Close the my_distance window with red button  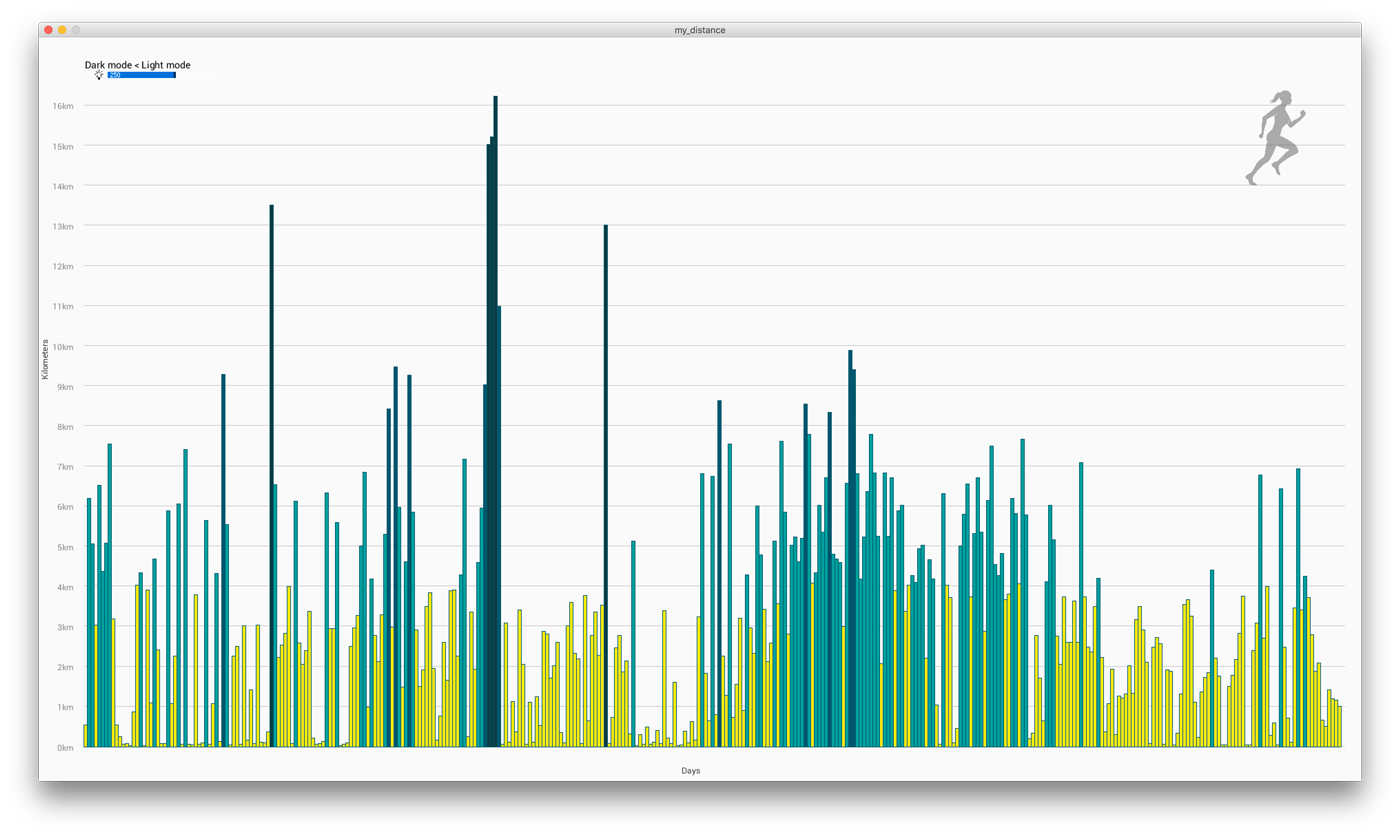click(x=48, y=30)
